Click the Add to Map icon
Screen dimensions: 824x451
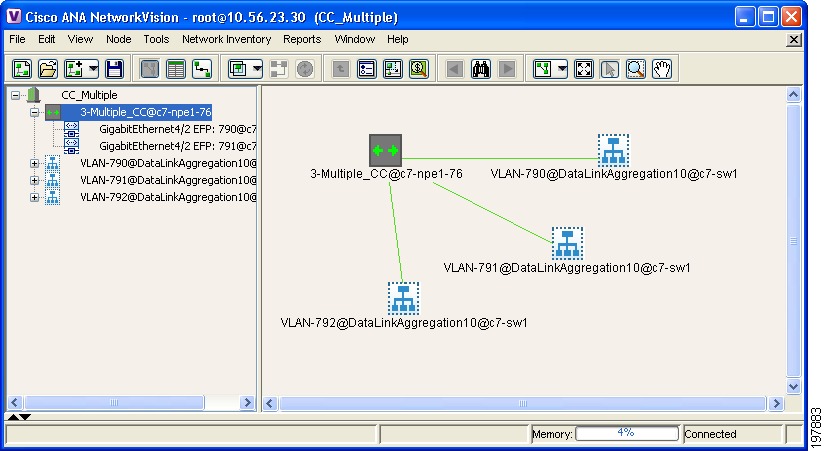click(74, 69)
